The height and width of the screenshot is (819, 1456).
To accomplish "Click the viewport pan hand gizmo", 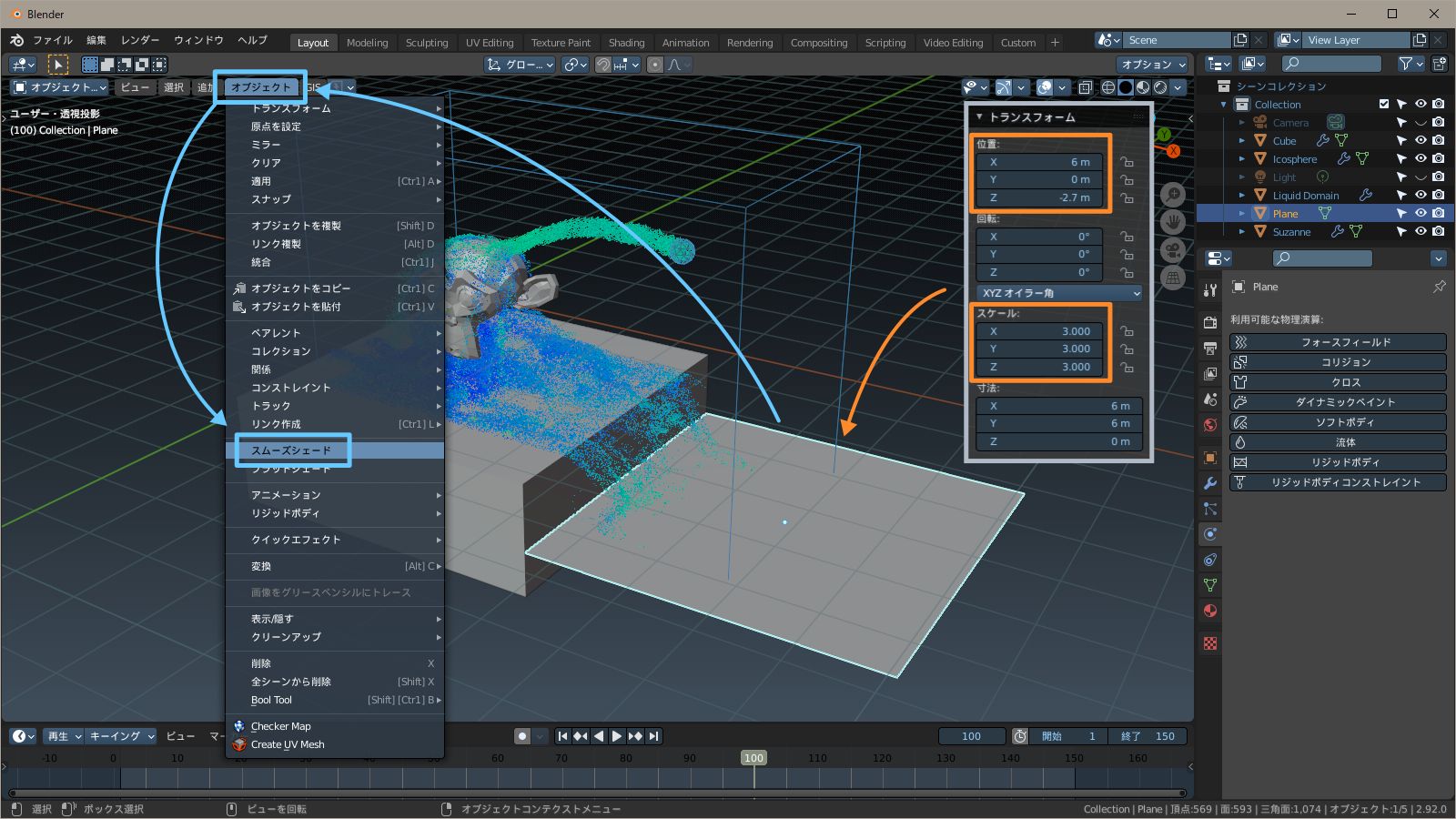I will [1173, 222].
